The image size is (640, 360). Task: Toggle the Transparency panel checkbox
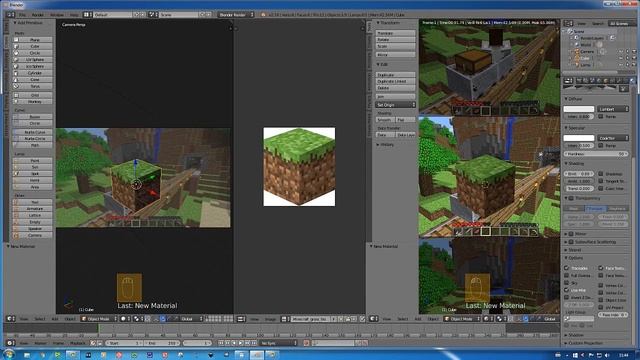pos(571,198)
